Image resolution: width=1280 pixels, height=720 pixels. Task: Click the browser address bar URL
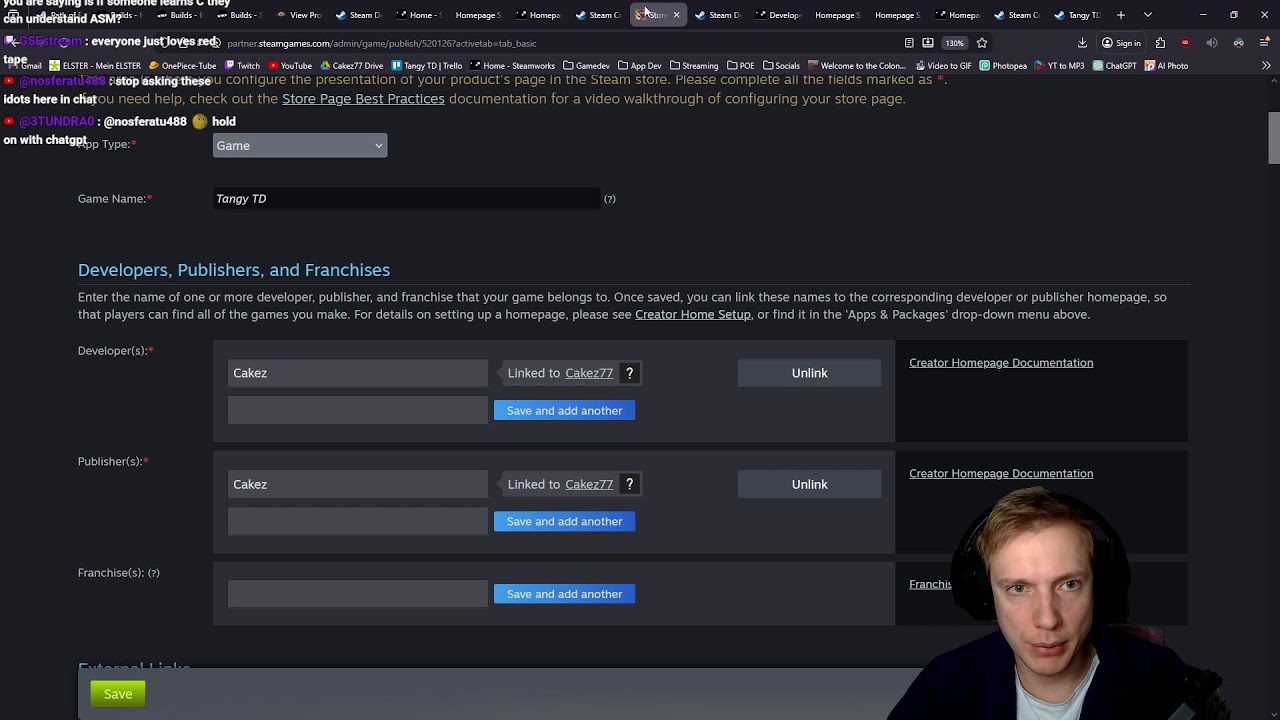pyautogui.click(x=382, y=43)
